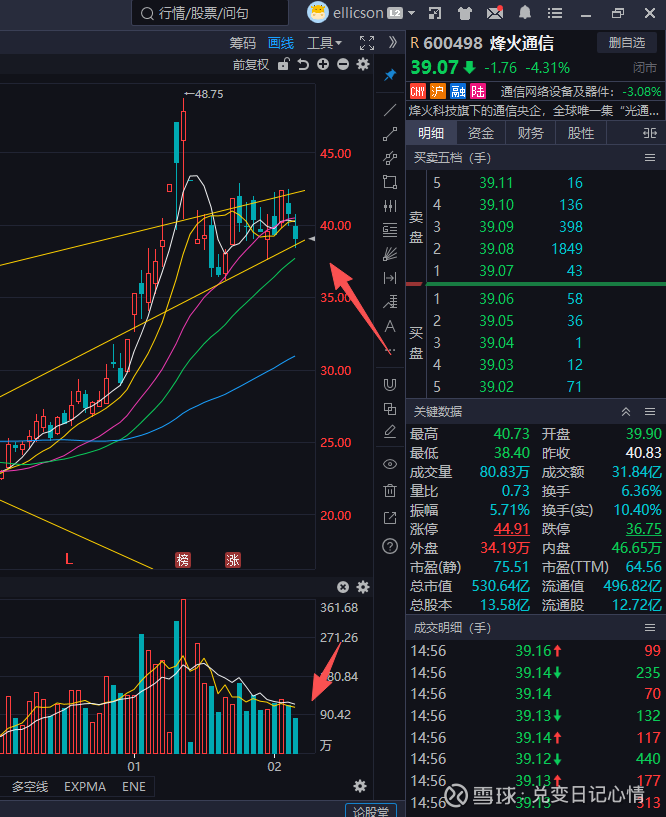Click the 删自选 button

[x=627, y=42]
